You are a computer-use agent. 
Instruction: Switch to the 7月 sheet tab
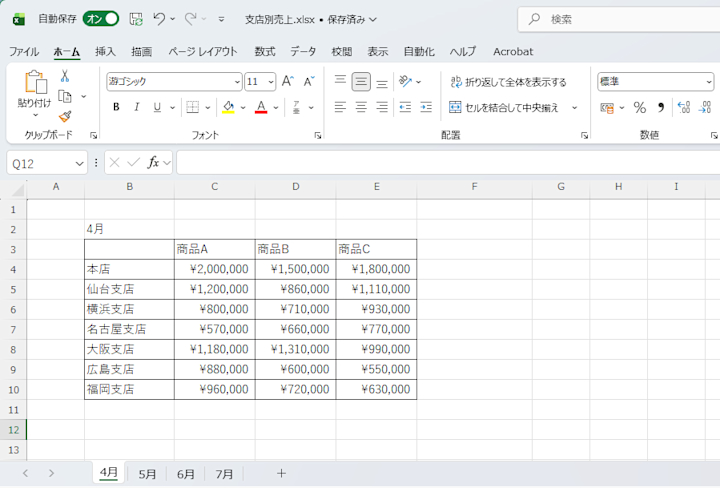pos(225,474)
